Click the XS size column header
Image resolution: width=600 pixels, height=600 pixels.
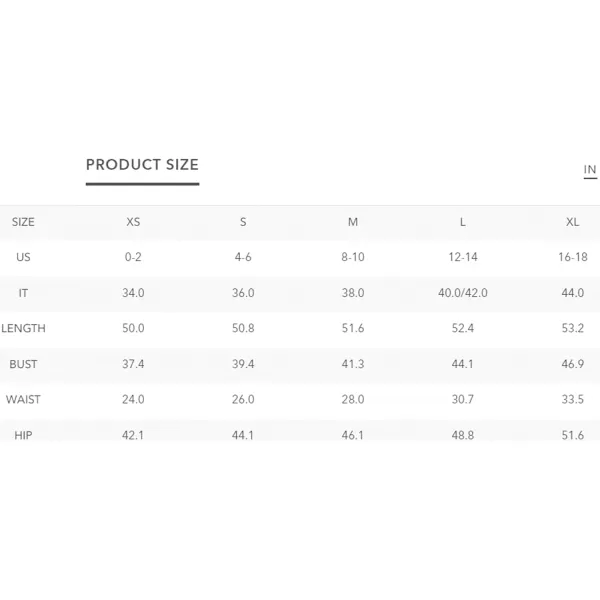coord(133,222)
